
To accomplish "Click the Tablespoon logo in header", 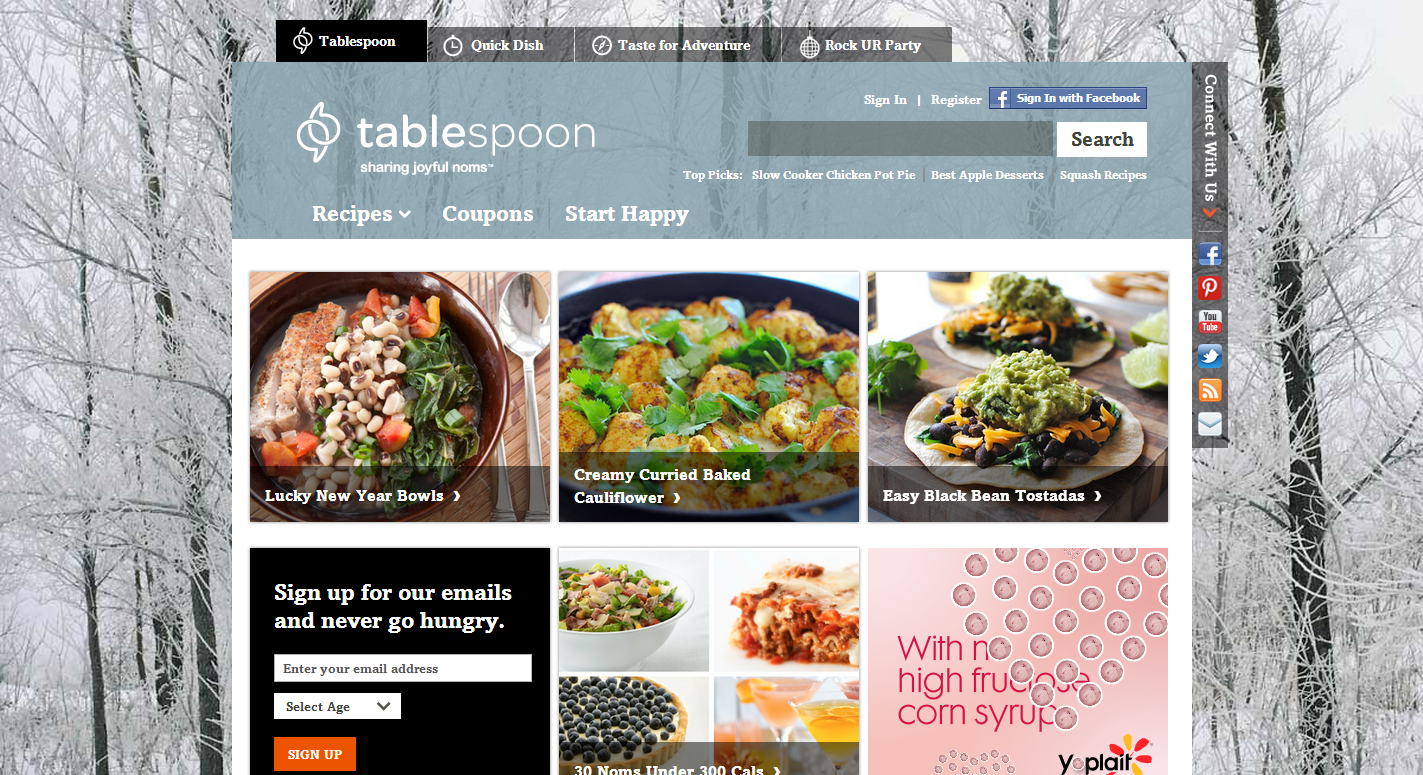I will click(x=446, y=138).
